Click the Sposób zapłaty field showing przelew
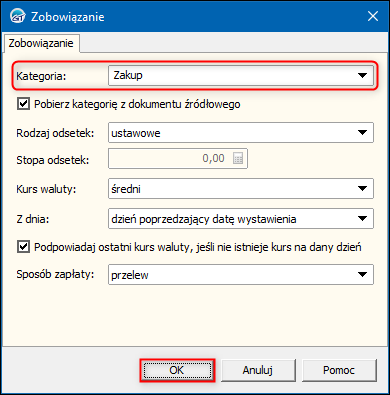 [x=241, y=275]
